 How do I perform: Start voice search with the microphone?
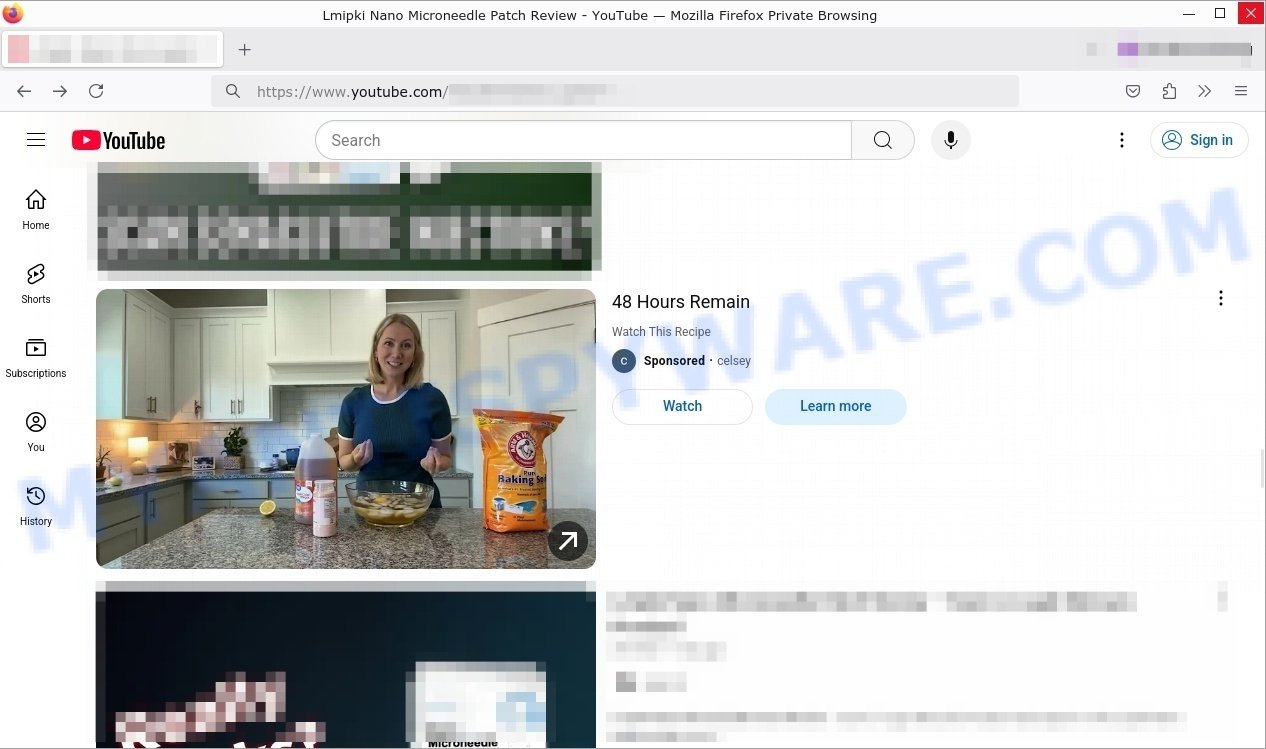(x=950, y=140)
